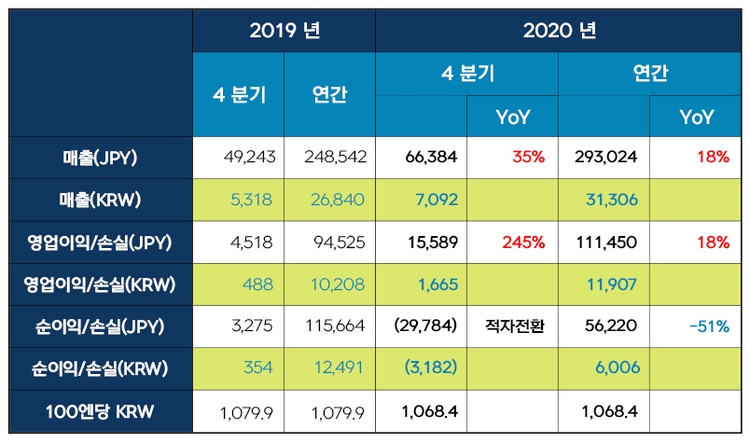Viewport: 750px width, 443px height.
Task: Select the 115,664 net income 2019 cell
Action: pos(330,327)
